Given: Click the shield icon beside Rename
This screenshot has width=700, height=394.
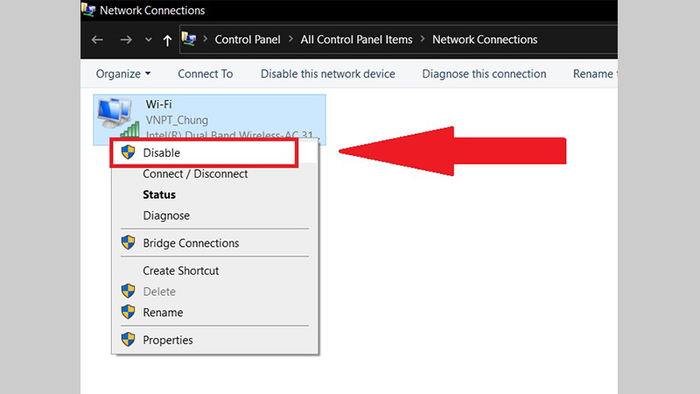Looking at the screenshot, I should 128,312.
